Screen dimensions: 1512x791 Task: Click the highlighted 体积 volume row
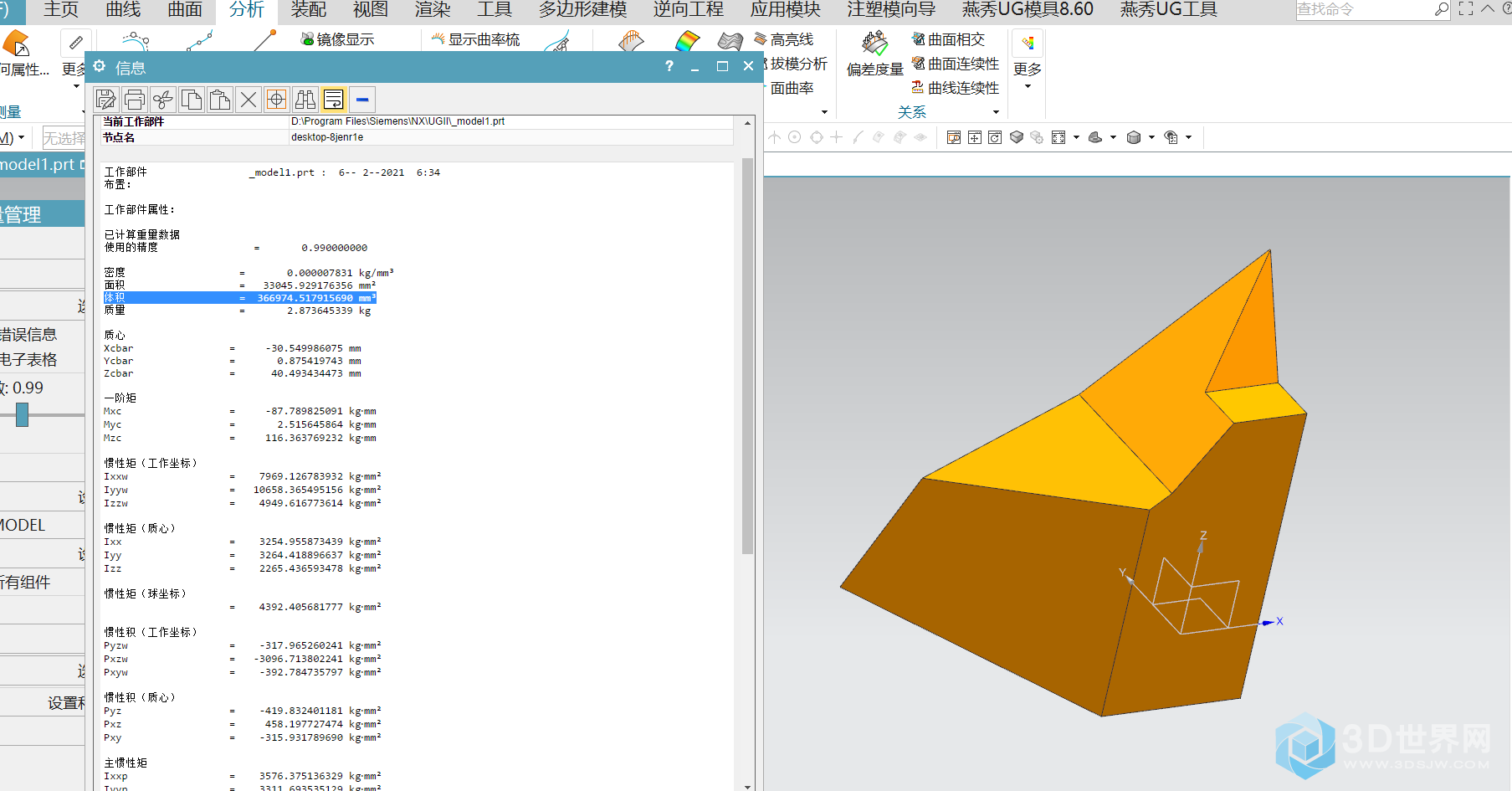coord(240,298)
